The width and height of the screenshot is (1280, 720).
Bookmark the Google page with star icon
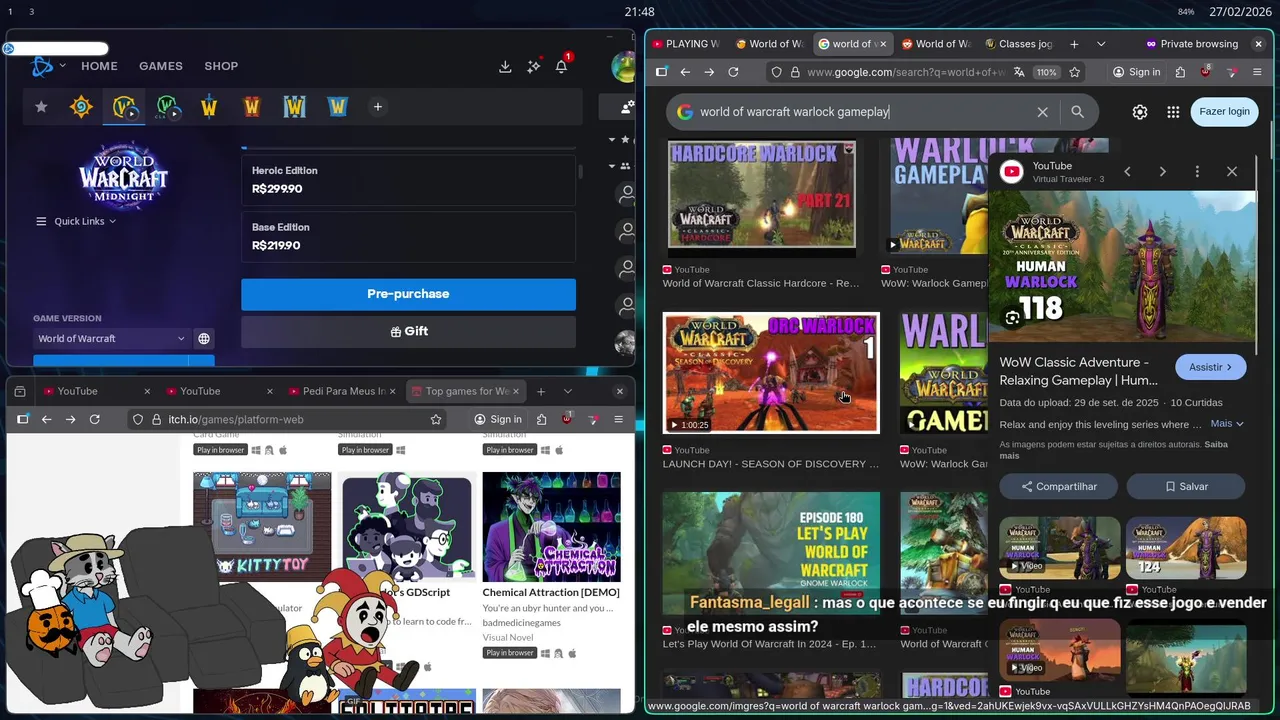(1075, 72)
